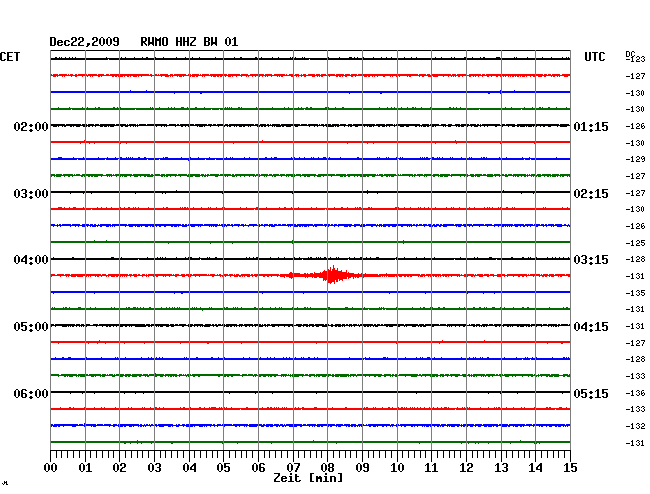
Task: Click the UTC column header
Action: (x=594, y=57)
